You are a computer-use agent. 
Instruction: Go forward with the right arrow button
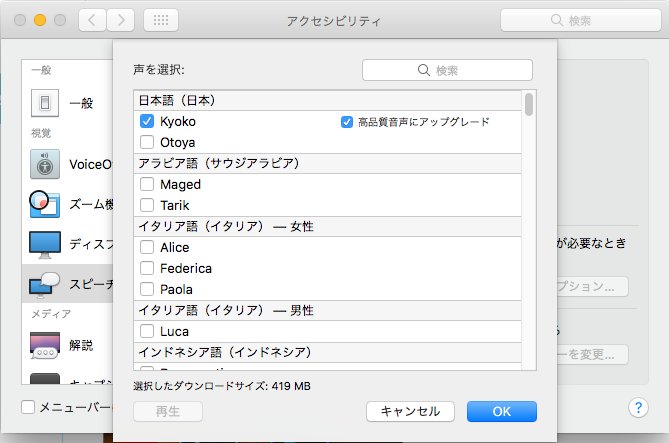pyautogui.click(x=121, y=20)
